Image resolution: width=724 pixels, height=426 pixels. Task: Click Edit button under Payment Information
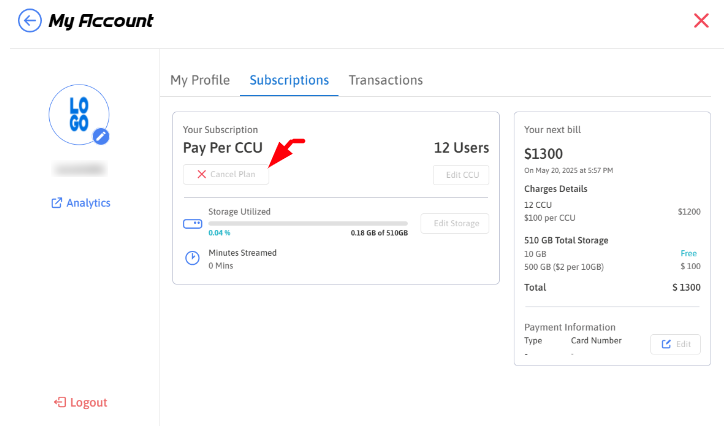click(675, 344)
